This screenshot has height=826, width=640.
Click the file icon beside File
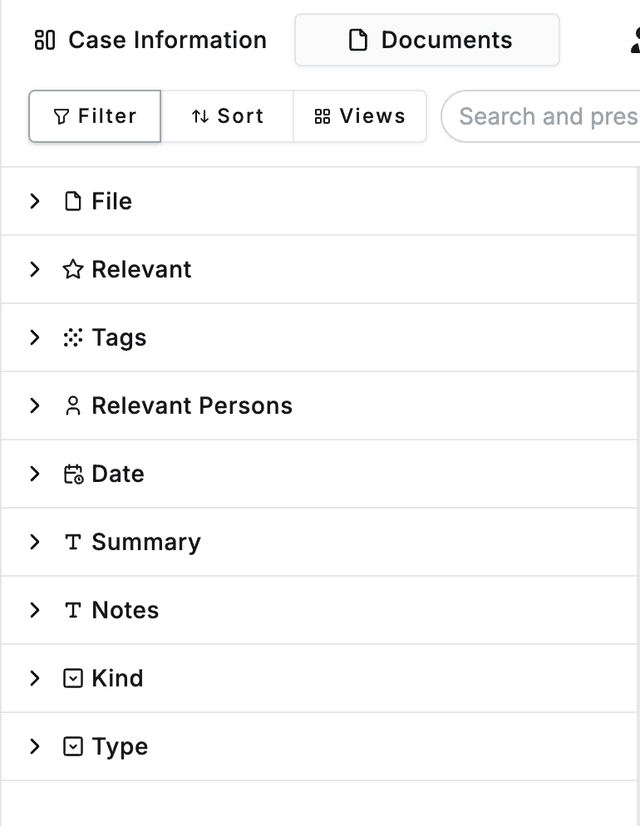tap(72, 202)
